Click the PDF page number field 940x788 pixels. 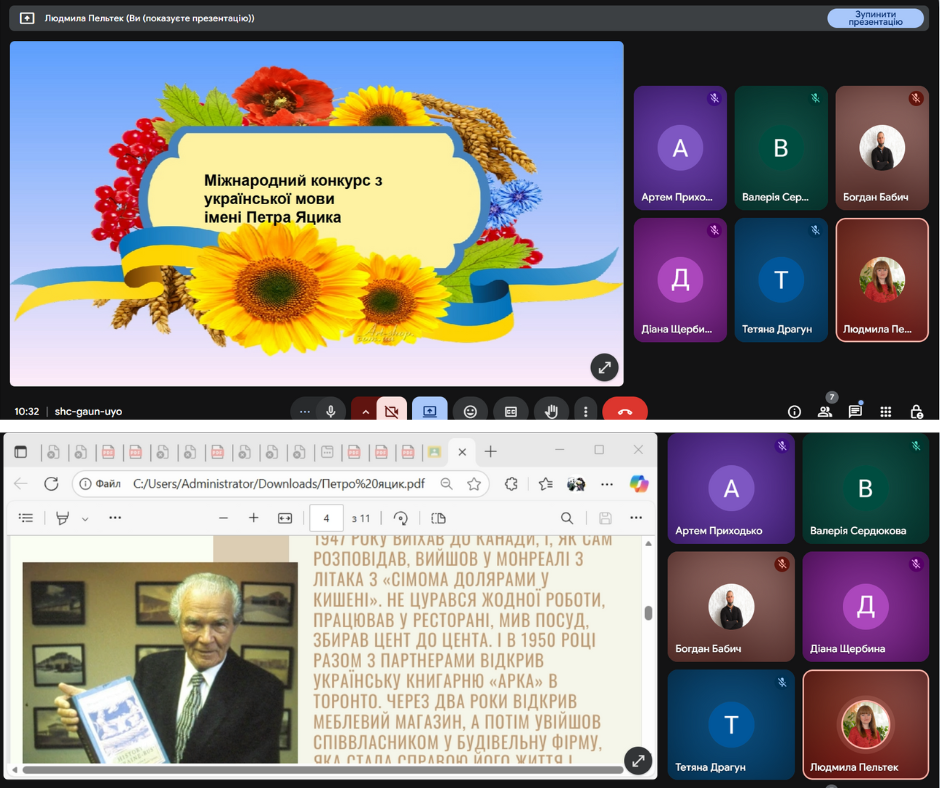pos(327,518)
